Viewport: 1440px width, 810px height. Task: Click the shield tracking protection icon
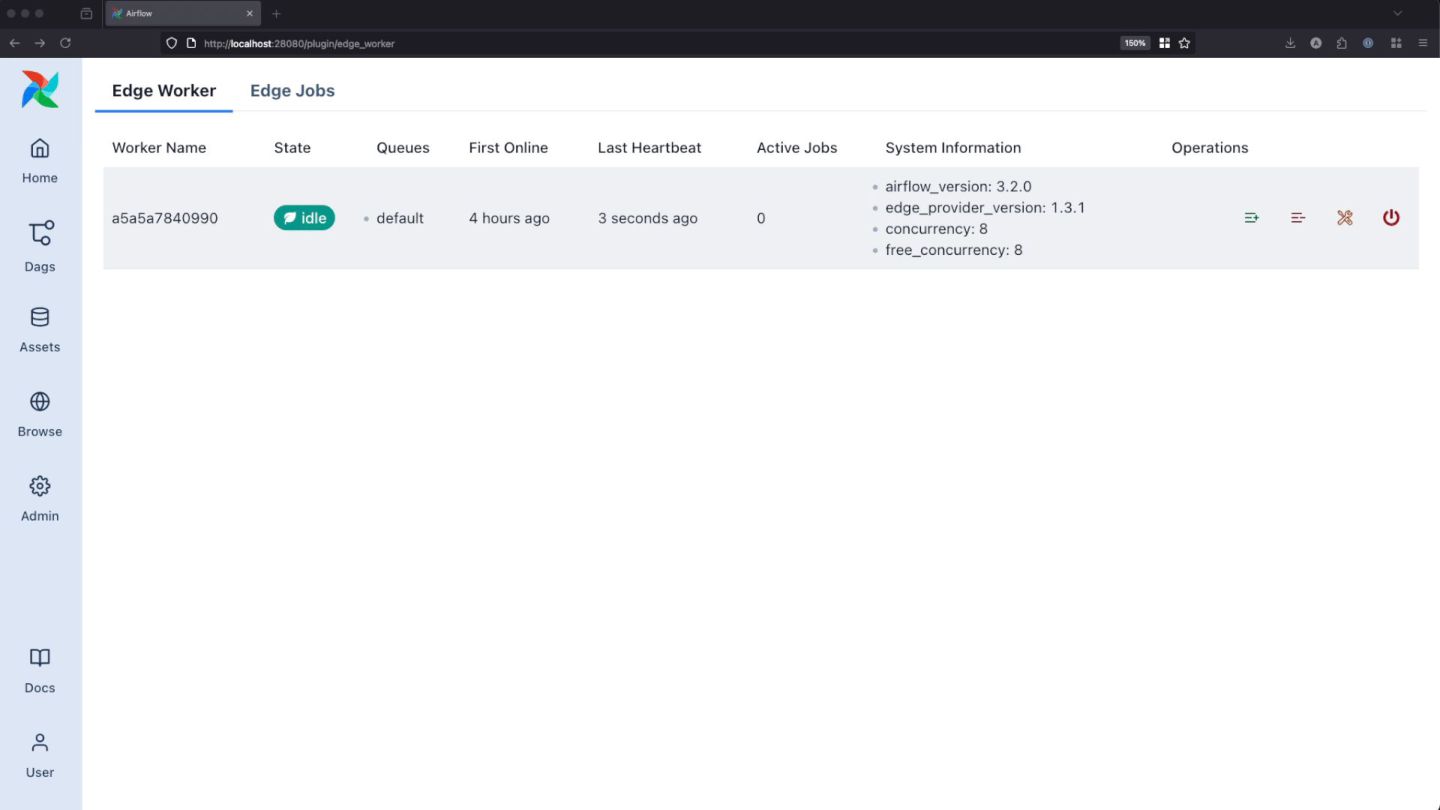click(172, 43)
